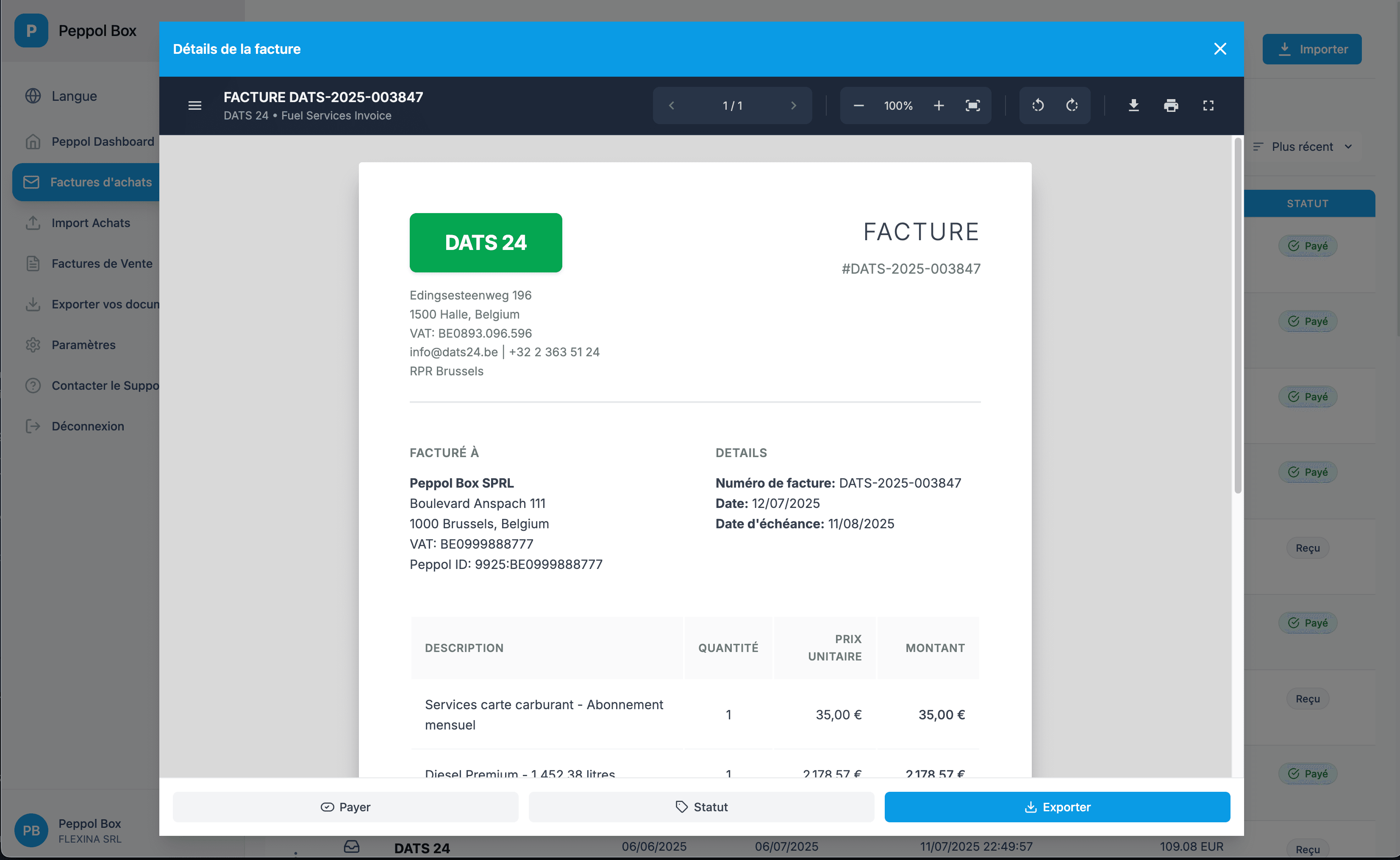Image resolution: width=1400 pixels, height=860 pixels.
Task: Click the Services carte carburant line description
Action: (544, 715)
